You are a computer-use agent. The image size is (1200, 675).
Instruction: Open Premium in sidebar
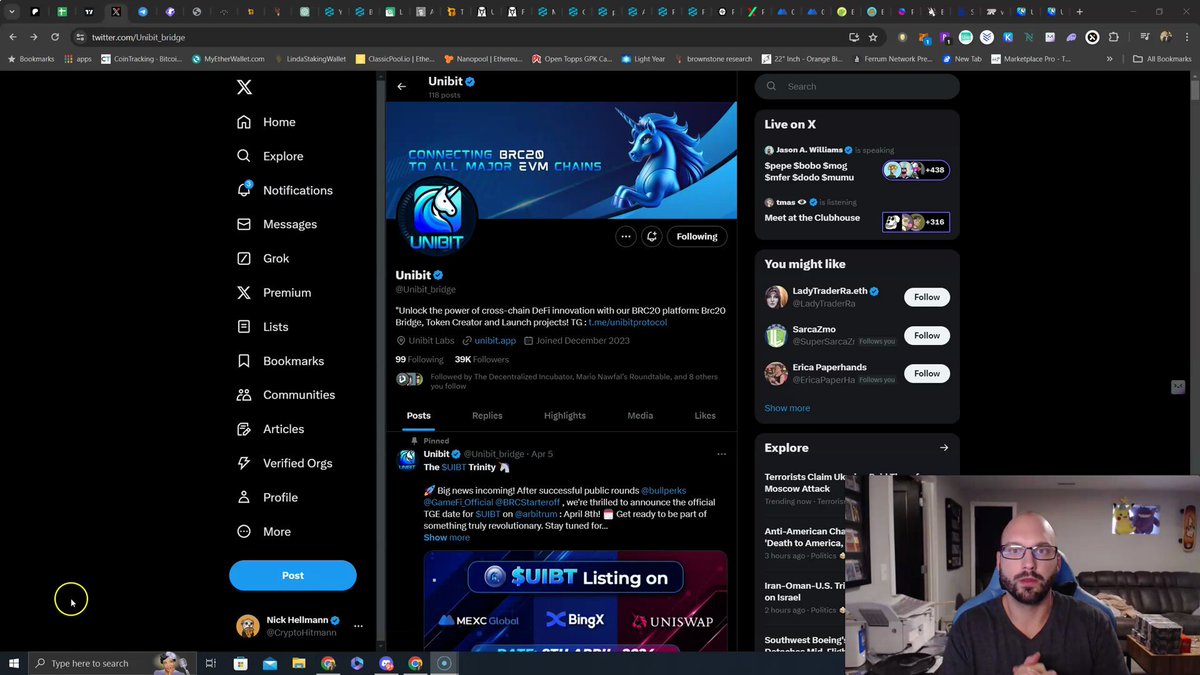[x=274, y=292]
